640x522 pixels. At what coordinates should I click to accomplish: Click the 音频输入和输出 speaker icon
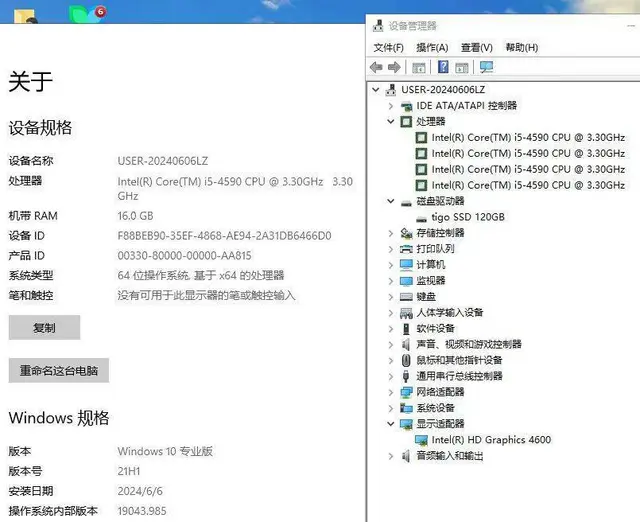coord(406,456)
